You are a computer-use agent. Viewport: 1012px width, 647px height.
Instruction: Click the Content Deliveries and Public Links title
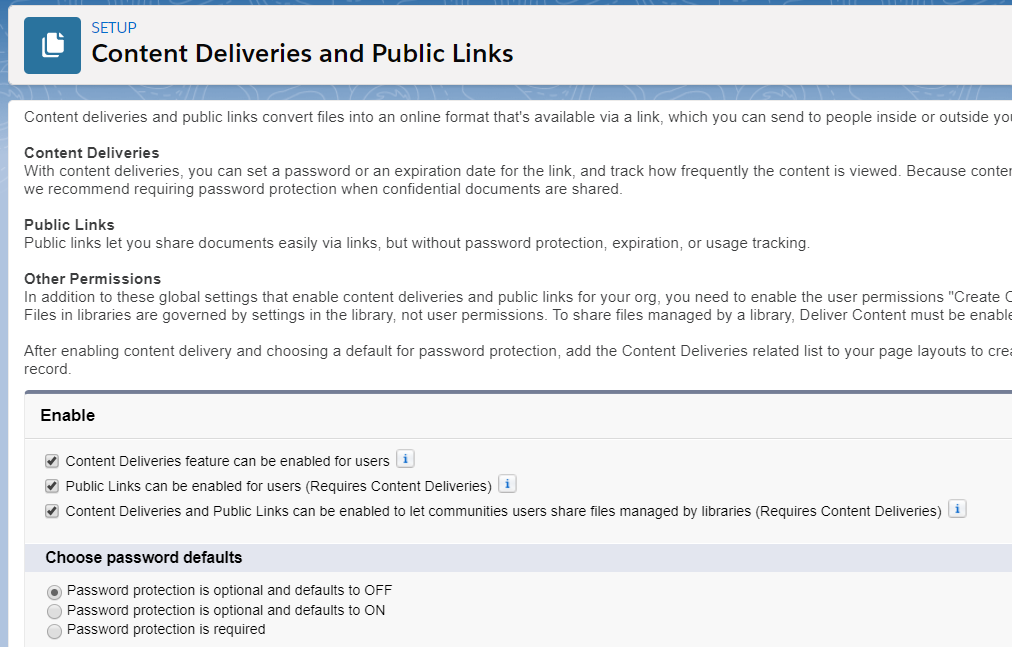[x=302, y=54]
